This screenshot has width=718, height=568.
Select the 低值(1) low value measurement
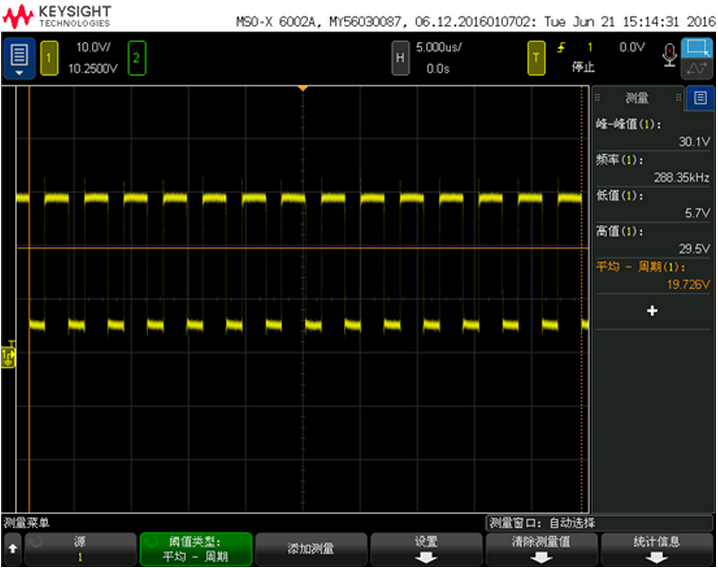pos(653,204)
